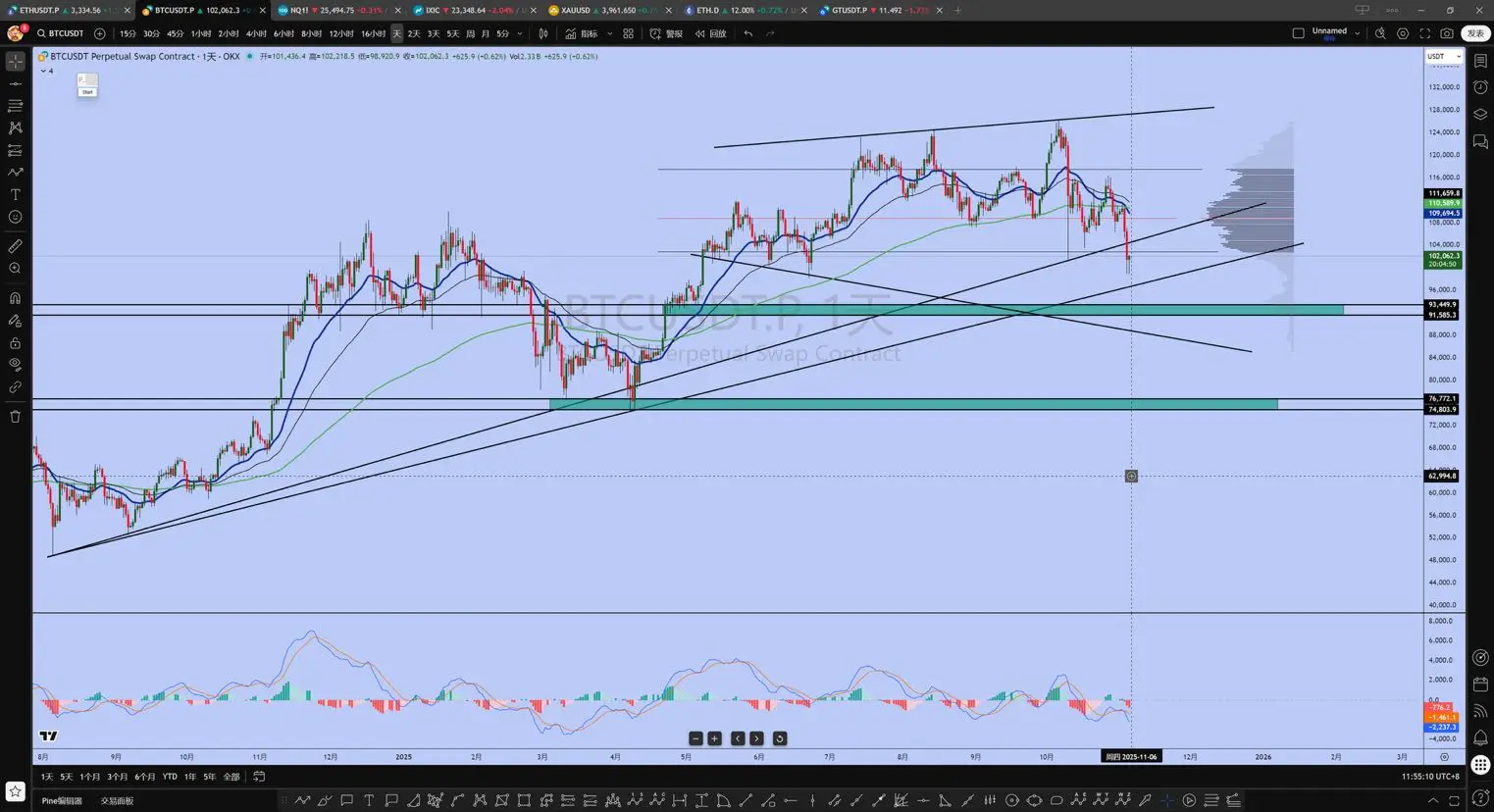Image resolution: width=1494 pixels, height=812 pixels.
Task: Open the date range calendar picker
Action: click(259, 777)
